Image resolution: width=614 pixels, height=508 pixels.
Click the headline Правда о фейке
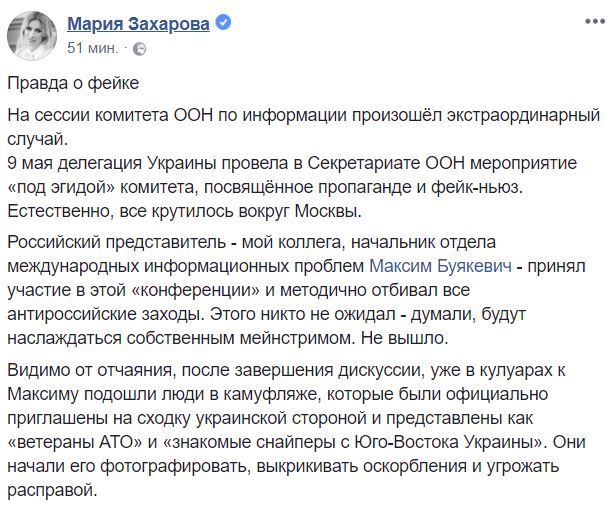73,83
